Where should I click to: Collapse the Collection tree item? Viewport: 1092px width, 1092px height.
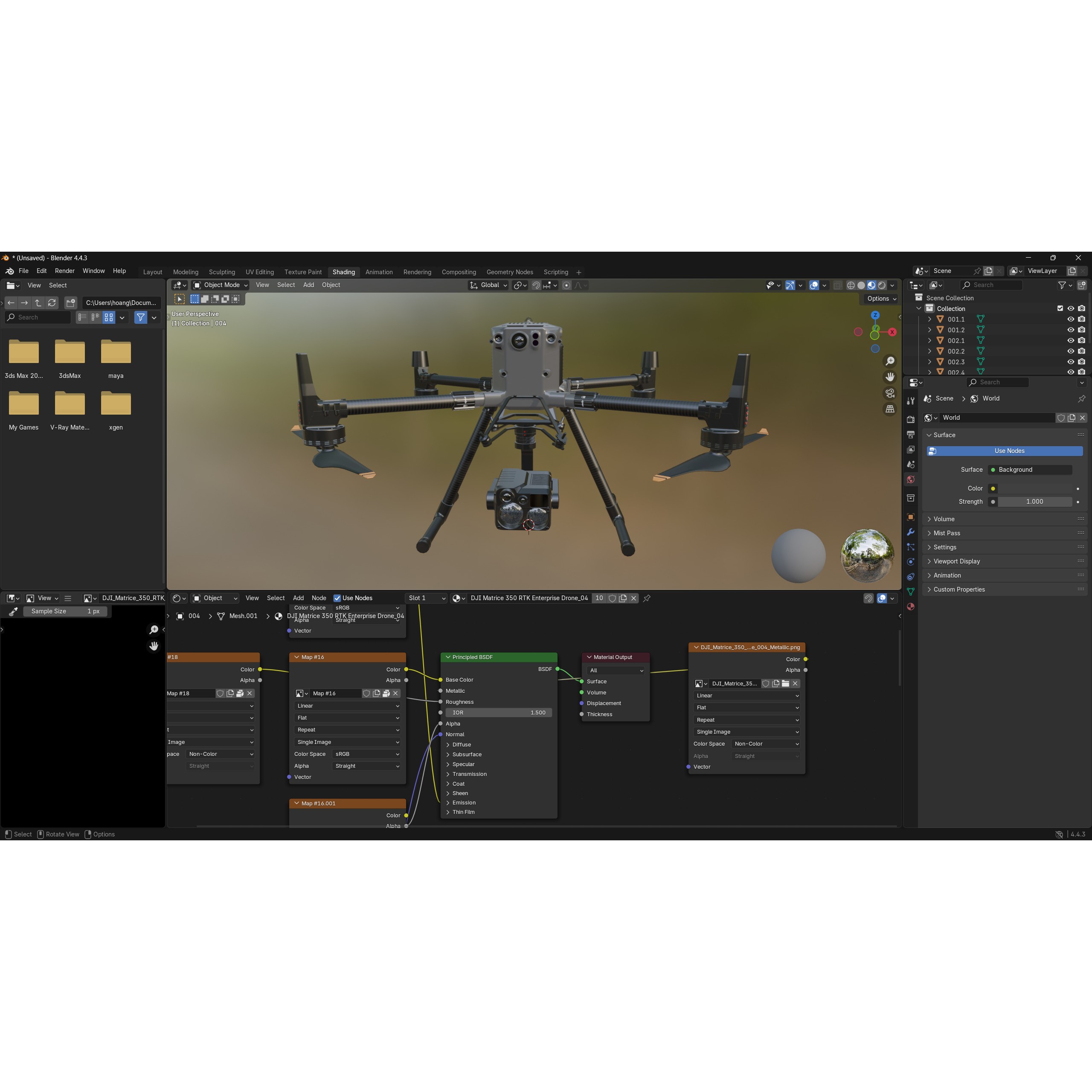[x=918, y=308]
